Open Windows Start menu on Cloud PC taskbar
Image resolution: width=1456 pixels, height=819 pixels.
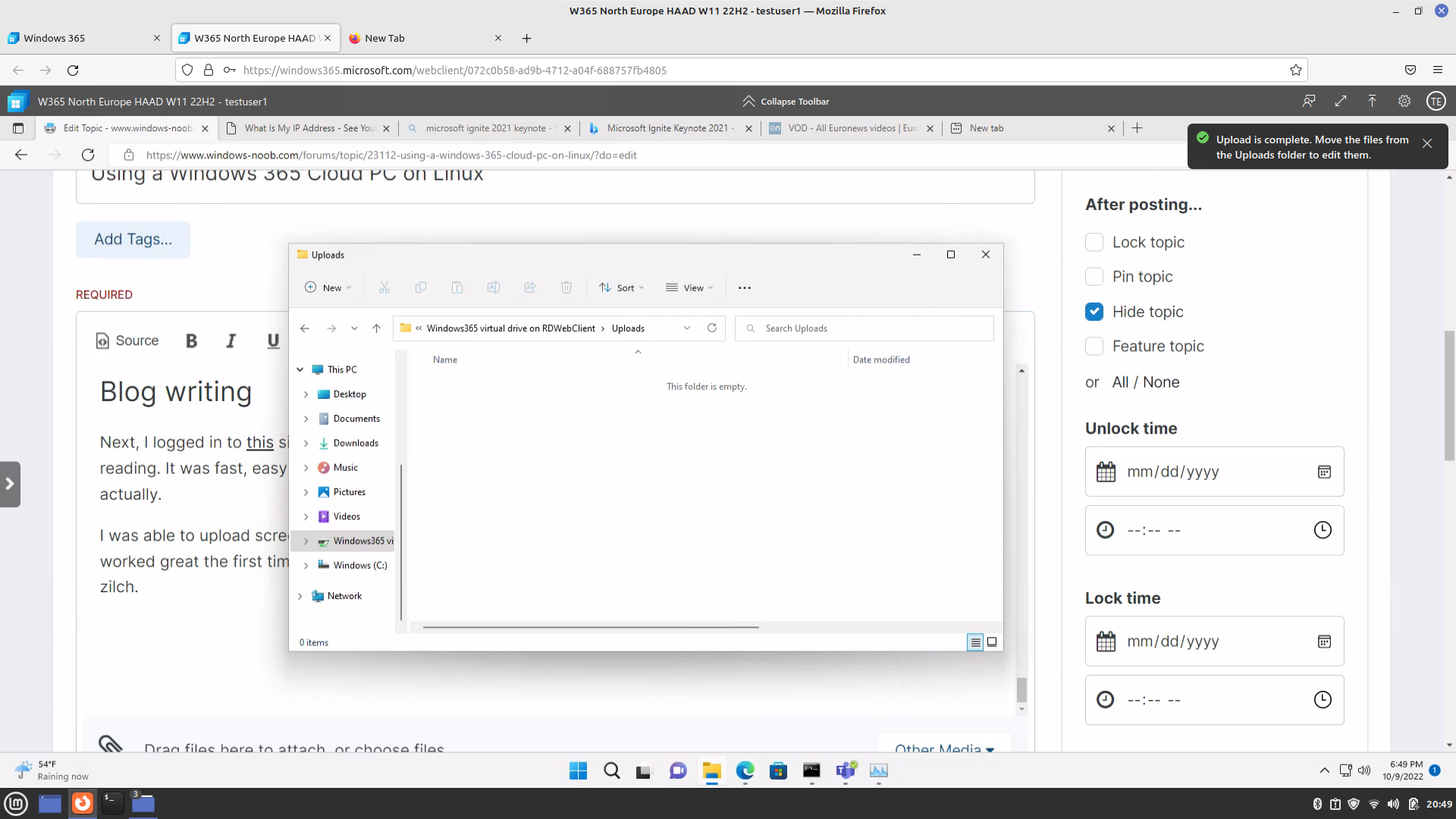578,770
